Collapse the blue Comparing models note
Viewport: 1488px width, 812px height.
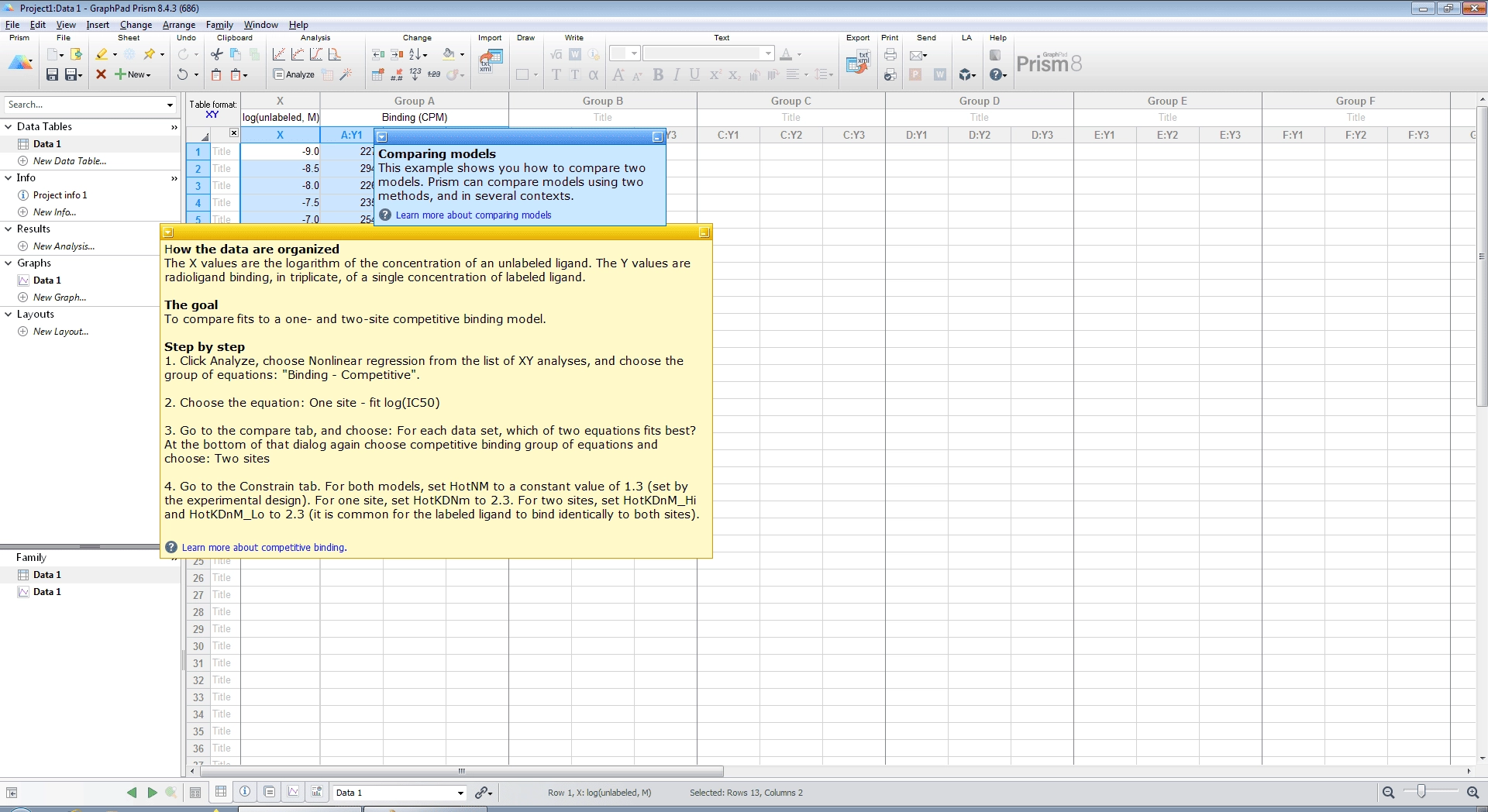657,137
